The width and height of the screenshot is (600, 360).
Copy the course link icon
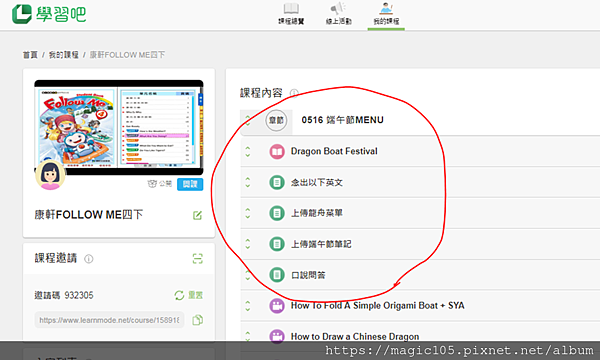pyautogui.click(x=197, y=320)
